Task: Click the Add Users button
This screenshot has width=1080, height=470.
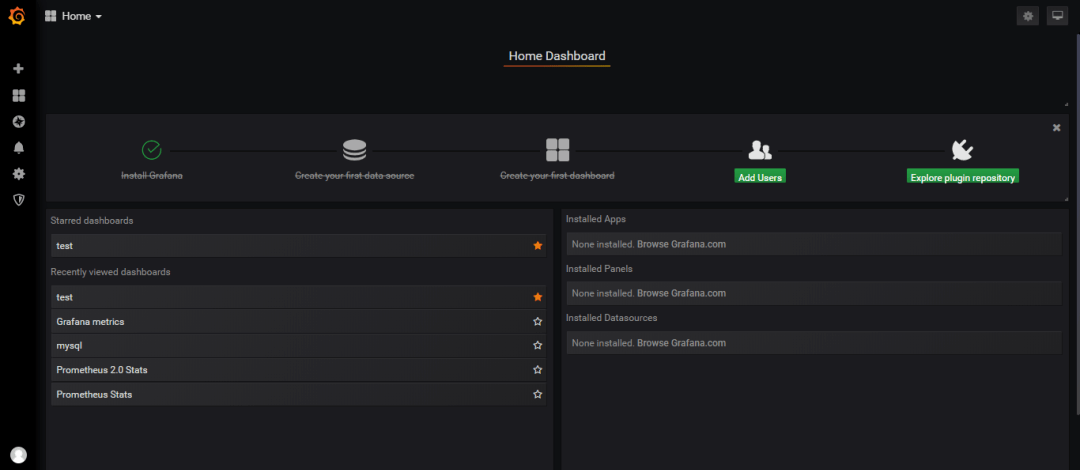Action: [x=760, y=177]
